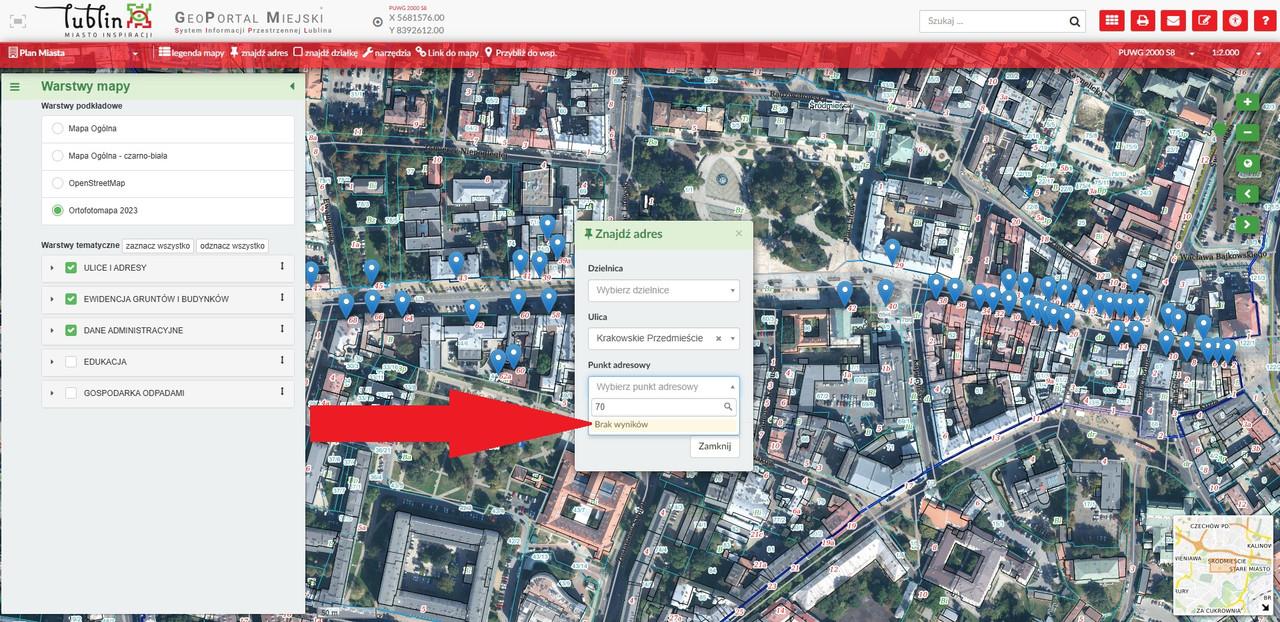The height and width of the screenshot is (622, 1280).
Task: Clear Krakowskie Przedmieście selection with x
Action: pyautogui.click(x=718, y=339)
